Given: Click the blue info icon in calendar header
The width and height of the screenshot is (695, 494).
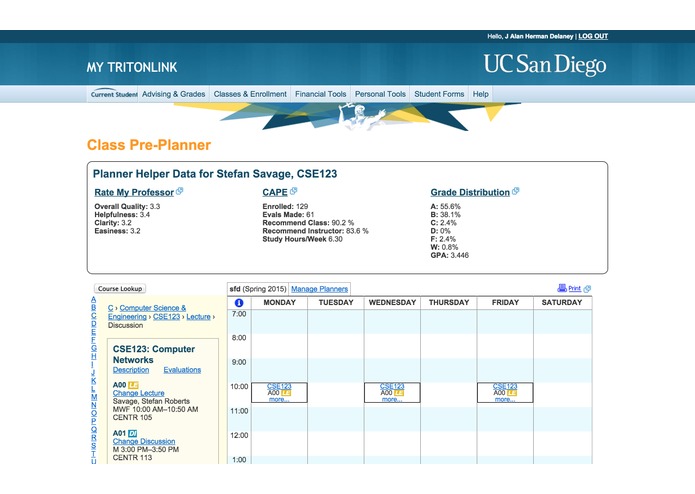Looking at the screenshot, I should [x=239, y=303].
